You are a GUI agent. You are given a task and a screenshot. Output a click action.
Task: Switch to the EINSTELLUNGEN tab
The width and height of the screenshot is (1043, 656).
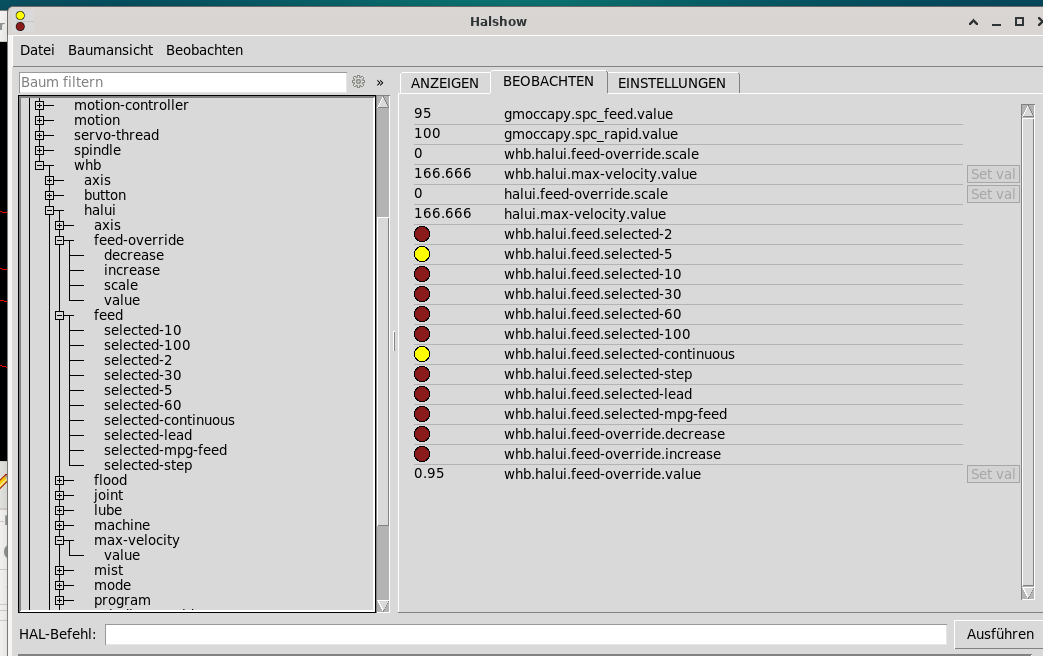[672, 83]
